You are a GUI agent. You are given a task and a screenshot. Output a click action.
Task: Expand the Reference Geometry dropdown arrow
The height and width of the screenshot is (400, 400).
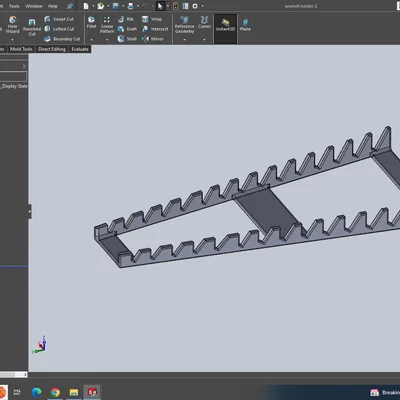(x=184, y=40)
